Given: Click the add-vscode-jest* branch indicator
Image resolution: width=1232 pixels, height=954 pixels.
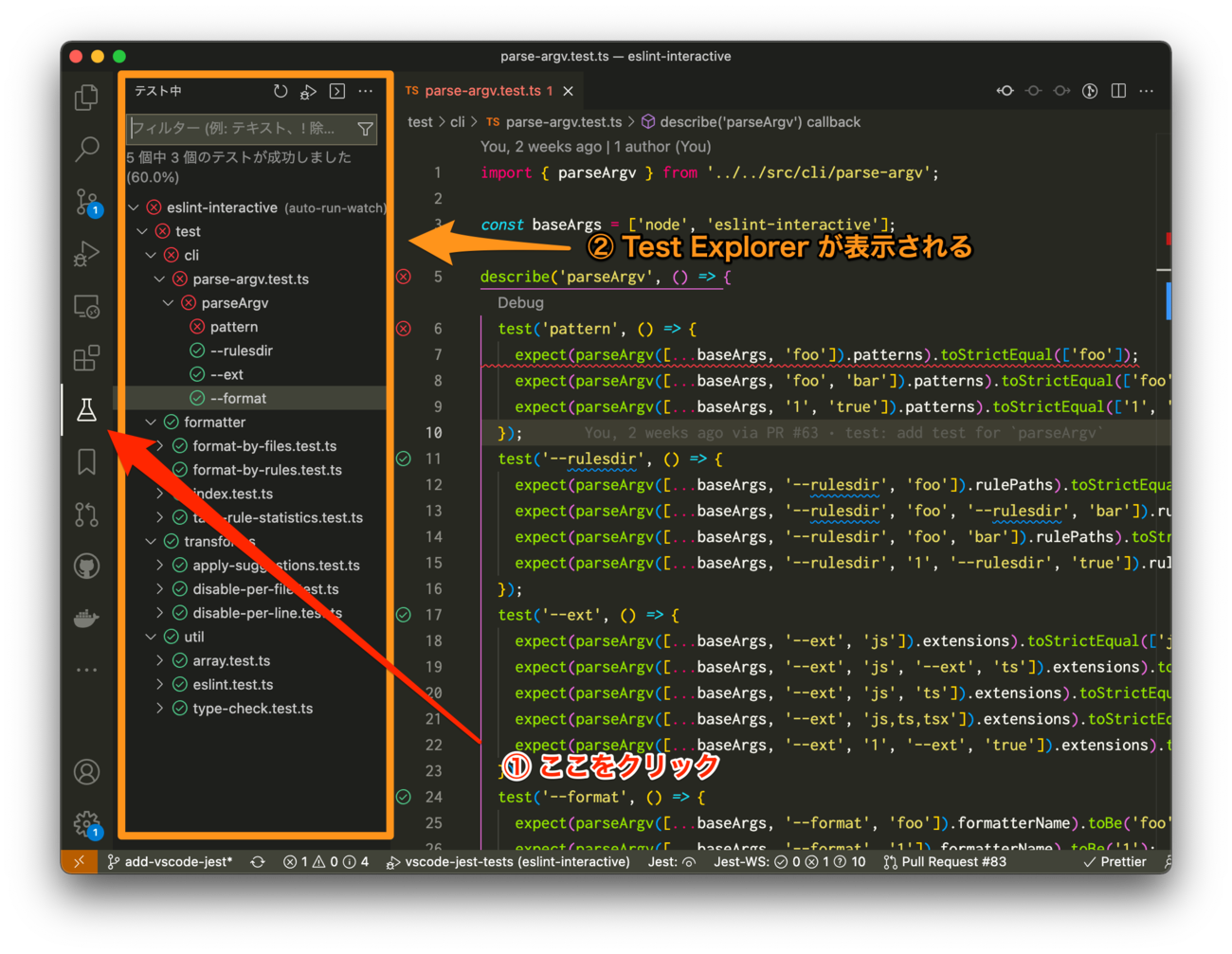Looking at the screenshot, I should pyautogui.click(x=170, y=862).
